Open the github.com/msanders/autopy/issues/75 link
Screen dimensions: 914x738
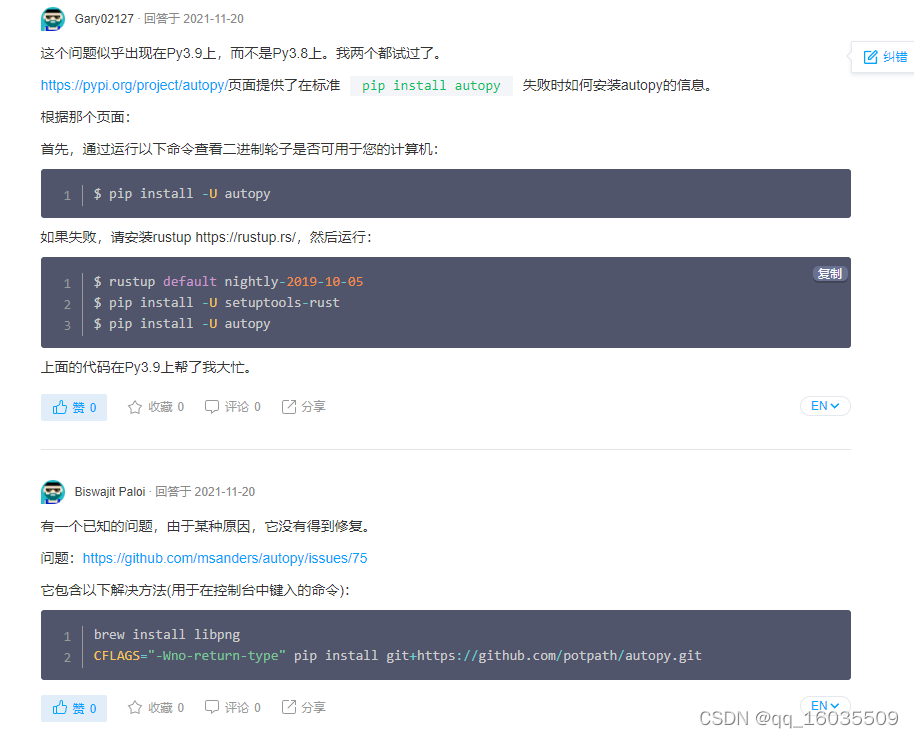pos(225,558)
